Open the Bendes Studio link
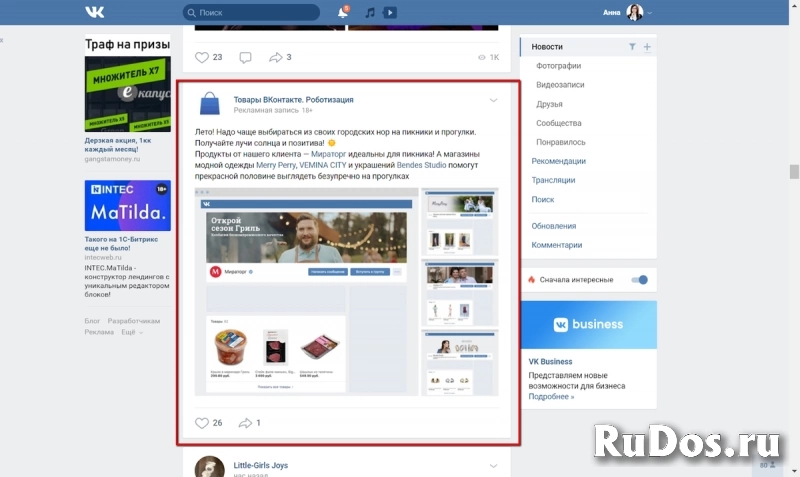Viewport: 800px width, 477px height. tap(421, 165)
